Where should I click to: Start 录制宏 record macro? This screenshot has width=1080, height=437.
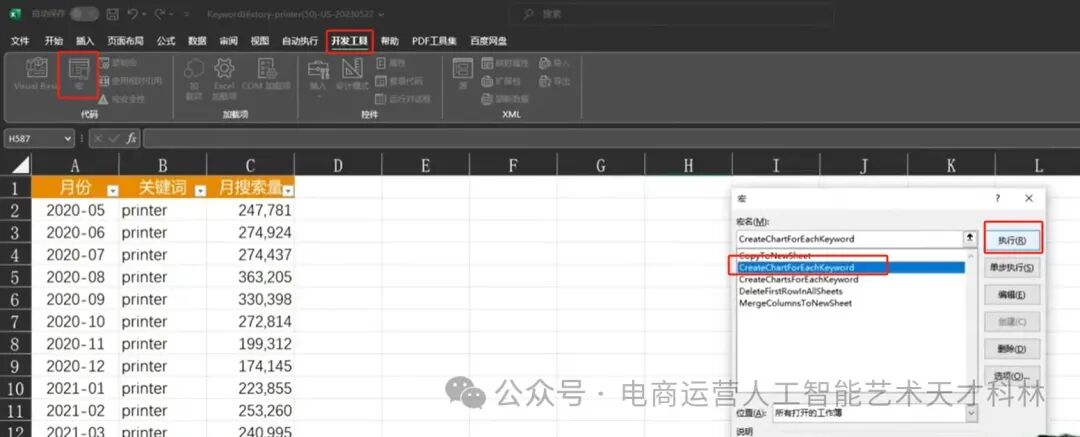(x=117, y=63)
